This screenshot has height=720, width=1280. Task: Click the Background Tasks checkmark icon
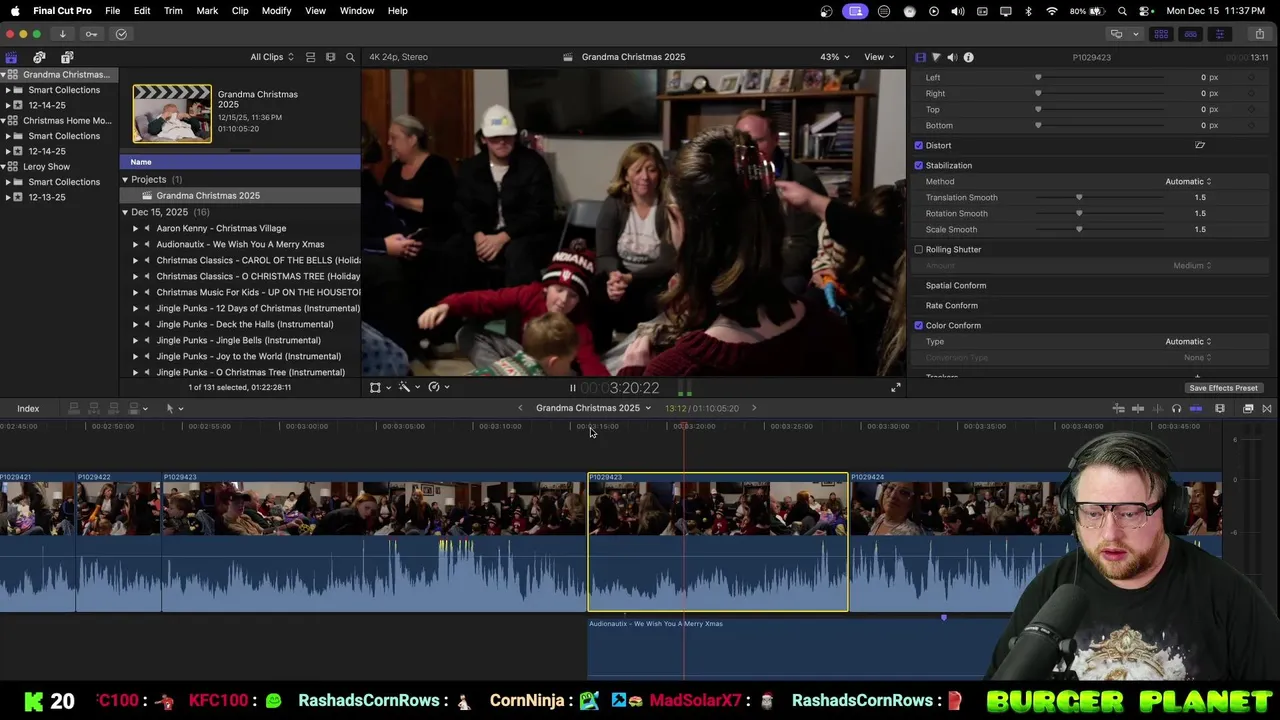click(x=121, y=34)
